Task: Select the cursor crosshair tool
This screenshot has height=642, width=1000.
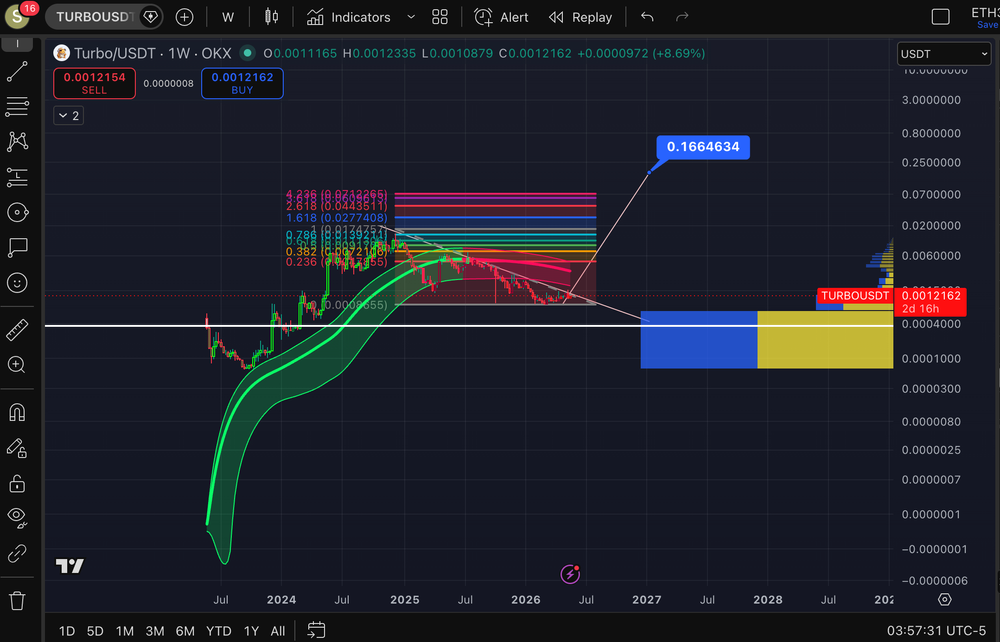Action: 17,44
